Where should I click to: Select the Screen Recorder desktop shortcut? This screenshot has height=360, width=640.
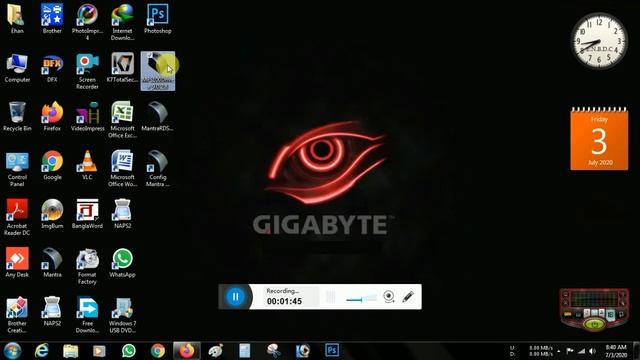87,71
